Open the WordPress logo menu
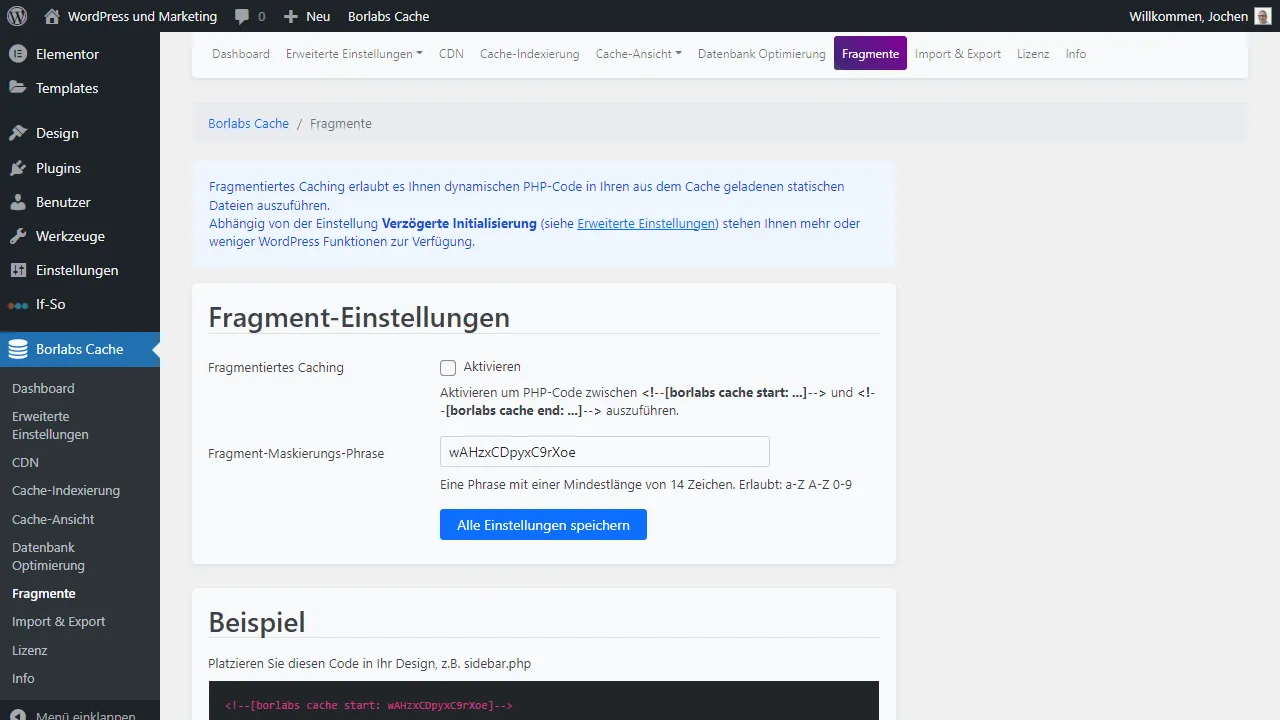Viewport: 1280px width, 720px height. [x=17, y=16]
